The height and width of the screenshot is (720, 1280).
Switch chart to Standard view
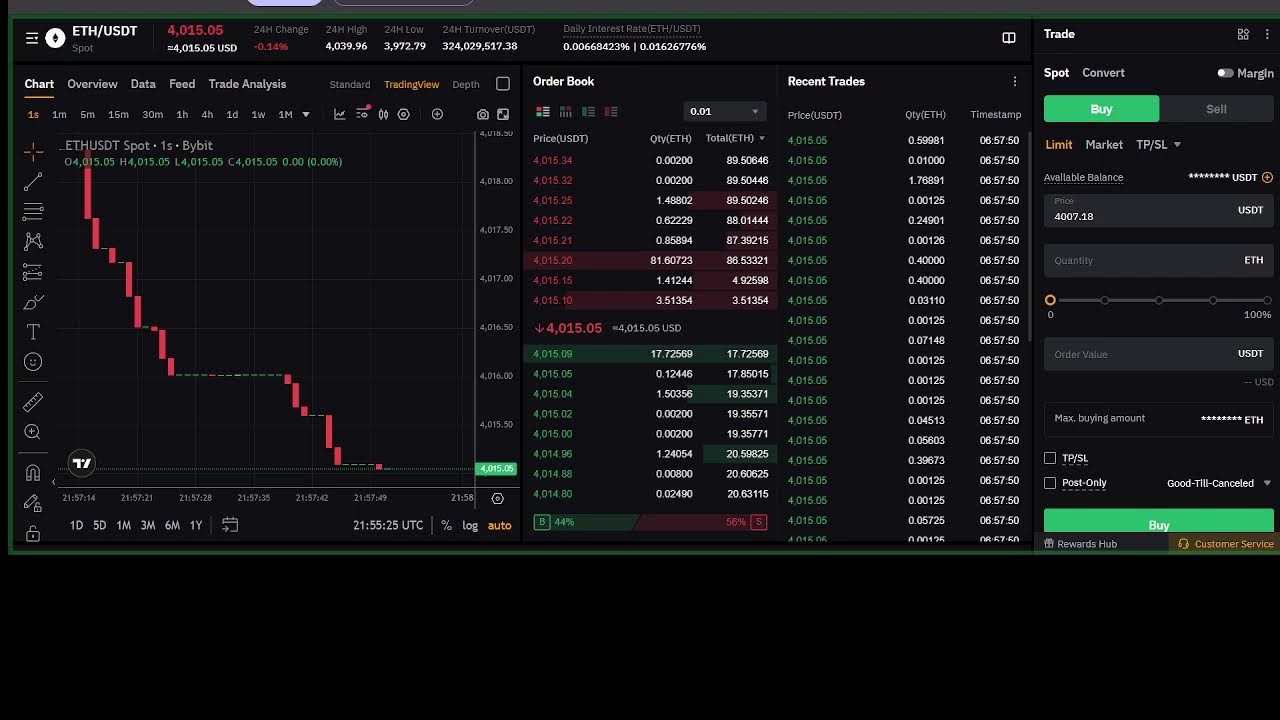[x=350, y=84]
